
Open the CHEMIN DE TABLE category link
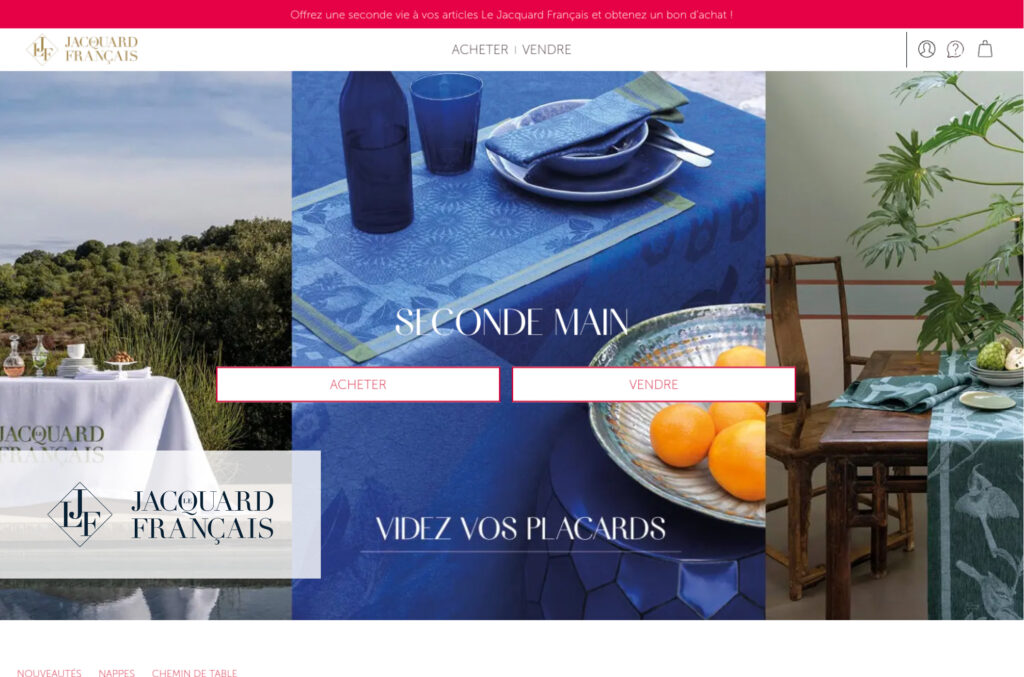[x=195, y=672]
